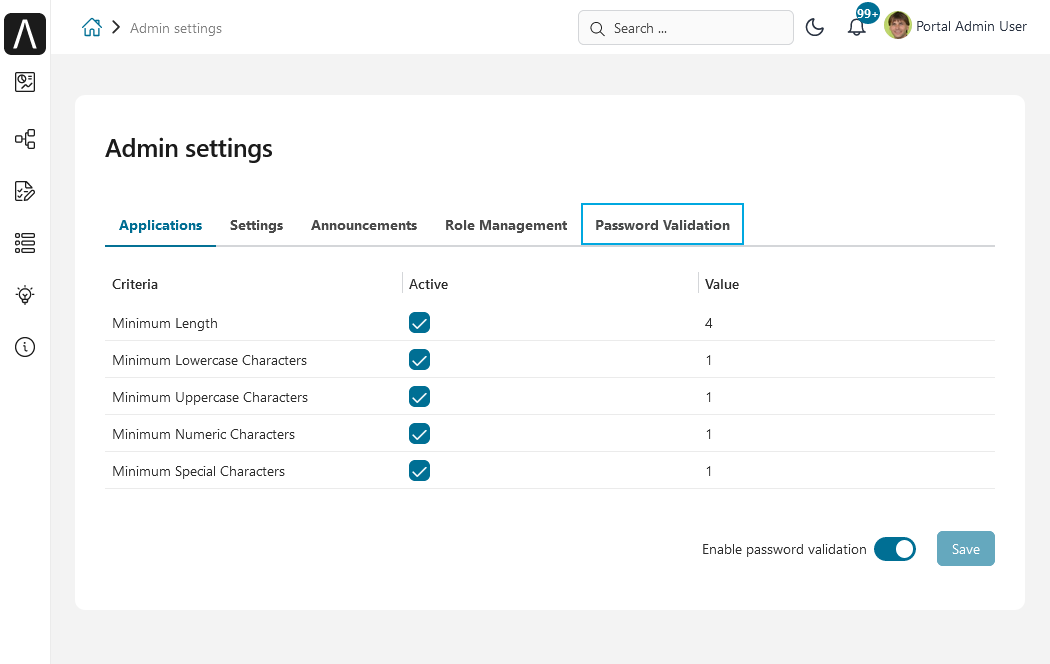Click the app logo in the sidebar
The width and height of the screenshot is (1050, 664).
[25, 33]
